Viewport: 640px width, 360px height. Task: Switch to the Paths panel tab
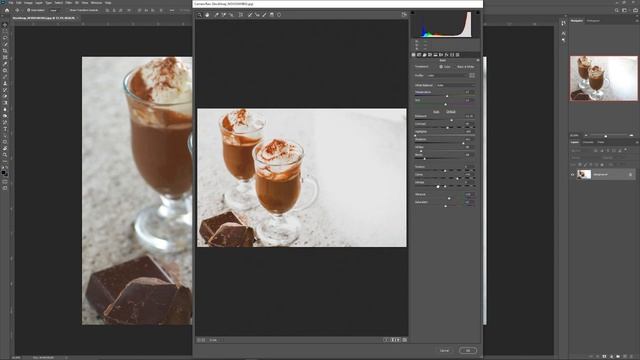pos(601,142)
